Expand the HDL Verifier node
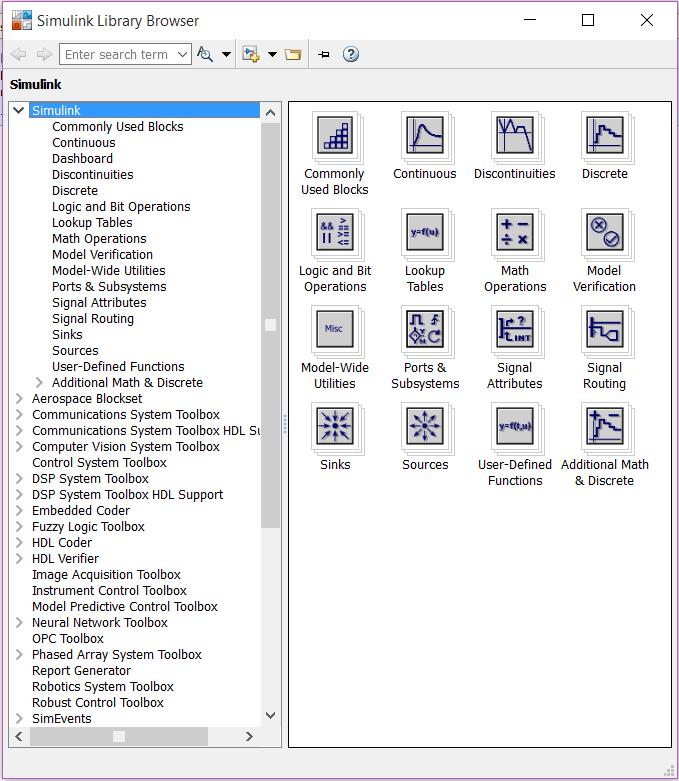This screenshot has height=781, width=679. click(19, 558)
